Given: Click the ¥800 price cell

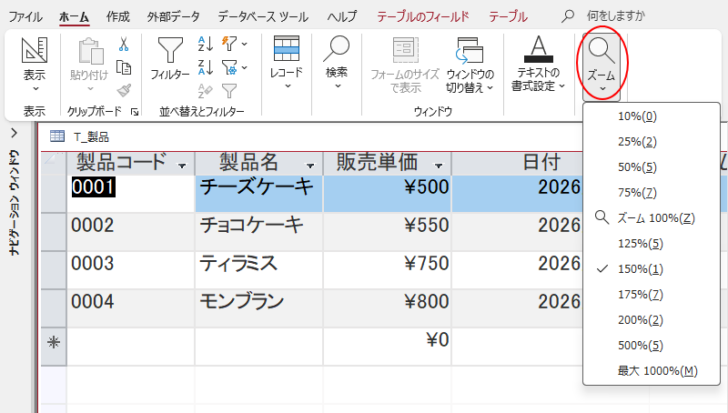Looking at the screenshot, I should click(387, 308).
